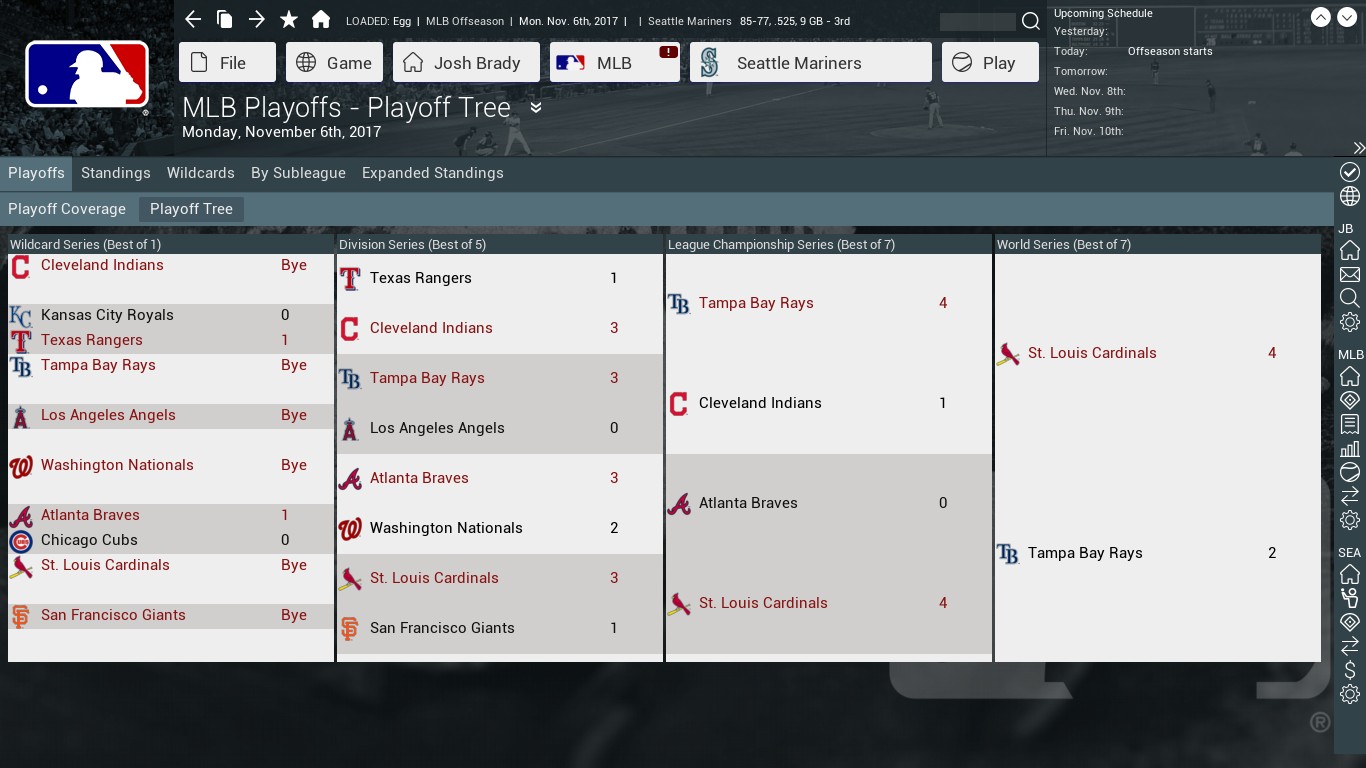
Task: Switch to the Wildcards tab
Action: [201, 173]
